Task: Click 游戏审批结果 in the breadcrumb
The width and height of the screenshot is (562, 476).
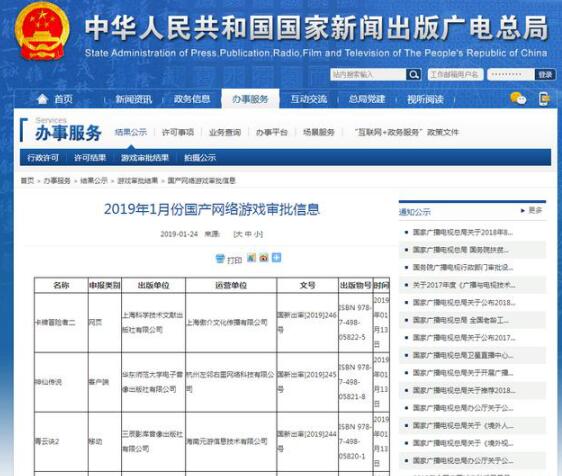Action: [x=138, y=181]
